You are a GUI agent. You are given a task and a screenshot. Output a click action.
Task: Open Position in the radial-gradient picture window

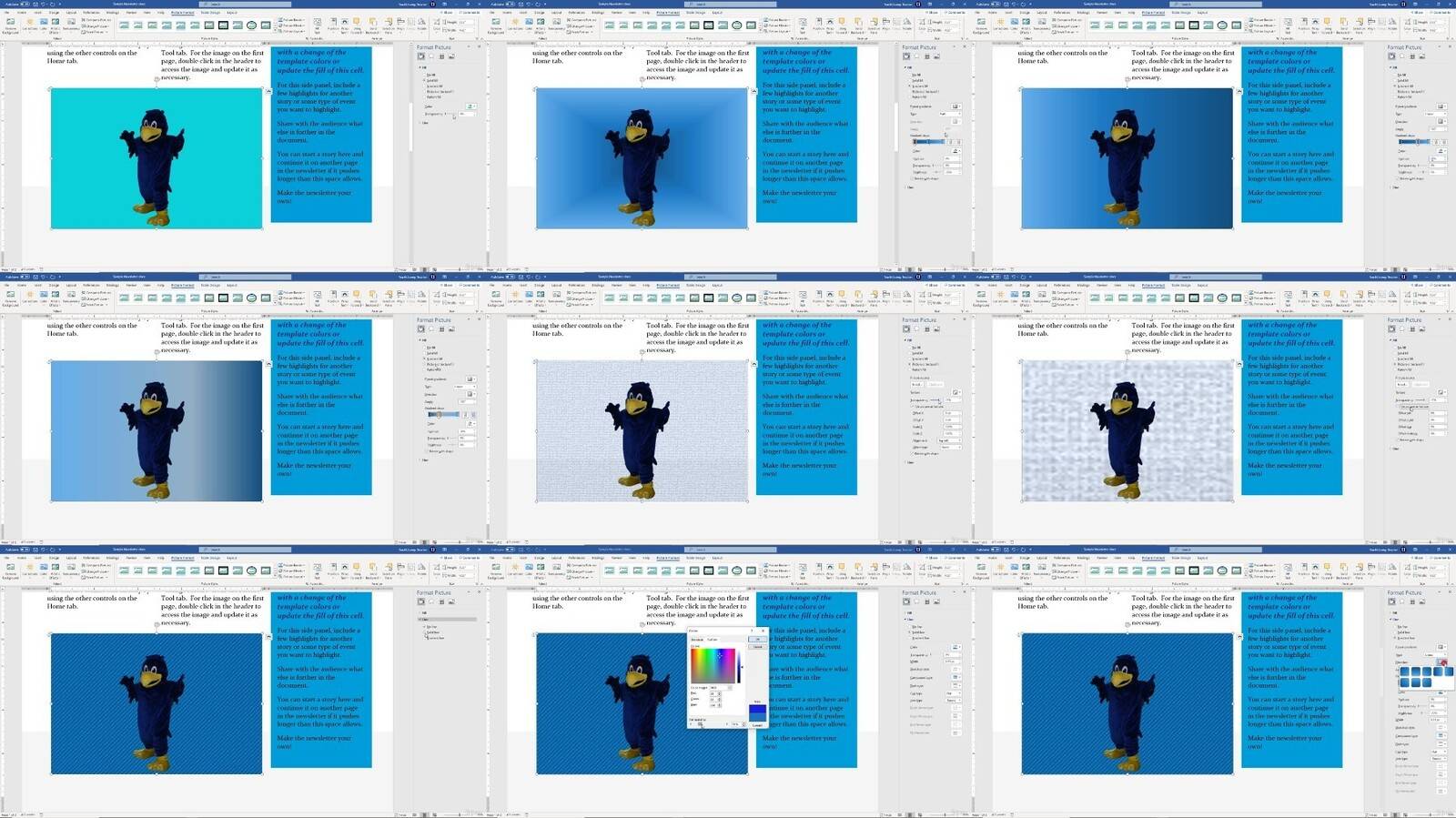click(818, 25)
